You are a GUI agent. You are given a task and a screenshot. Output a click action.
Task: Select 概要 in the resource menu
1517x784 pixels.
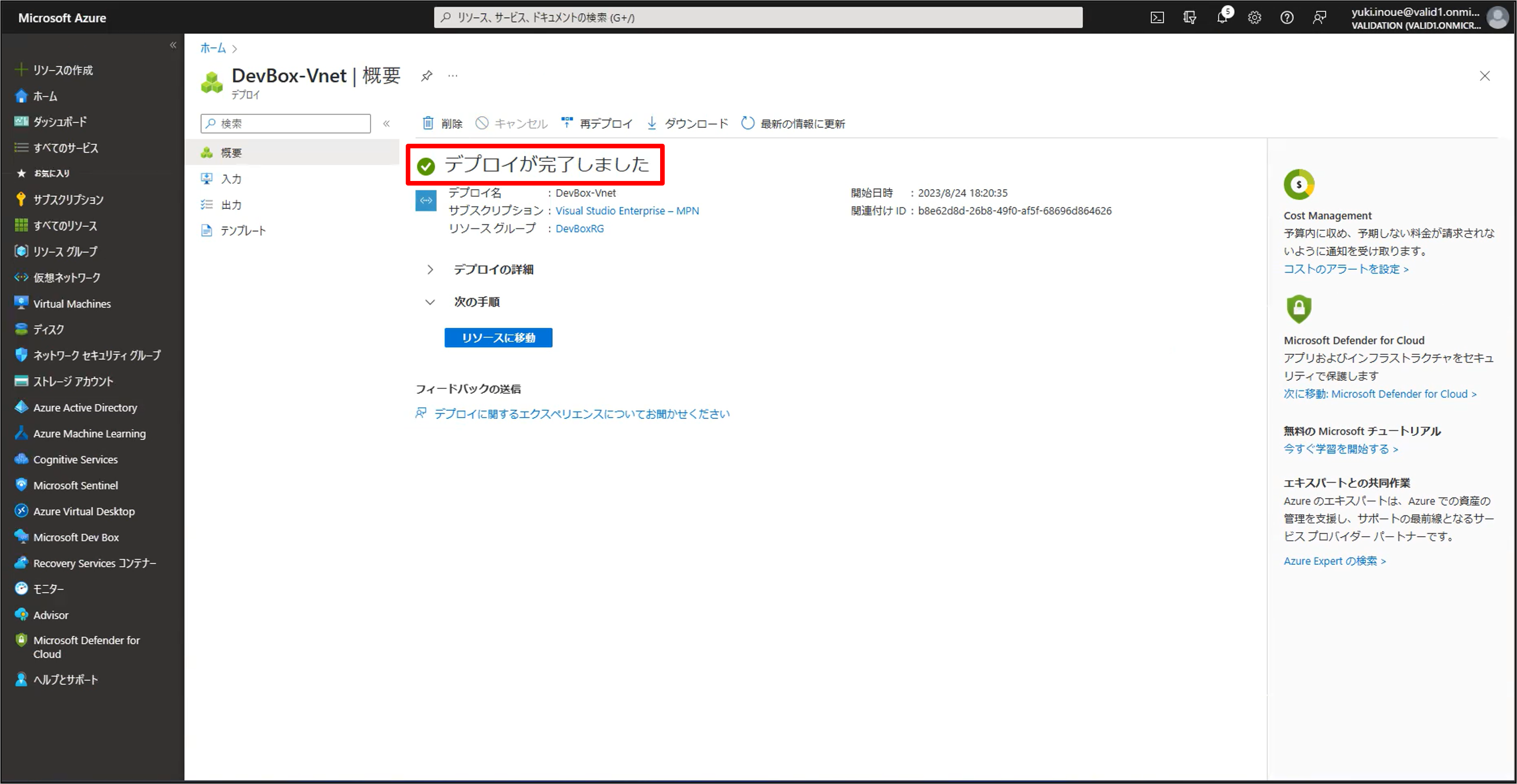pos(293,152)
